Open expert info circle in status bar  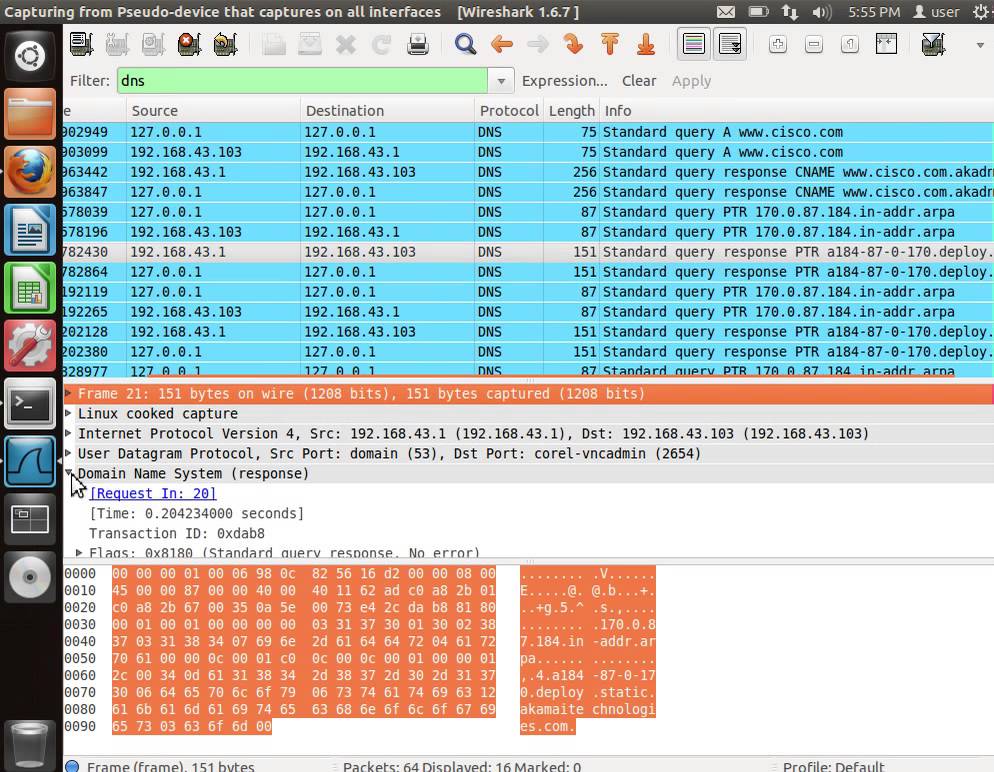pos(72,766)
